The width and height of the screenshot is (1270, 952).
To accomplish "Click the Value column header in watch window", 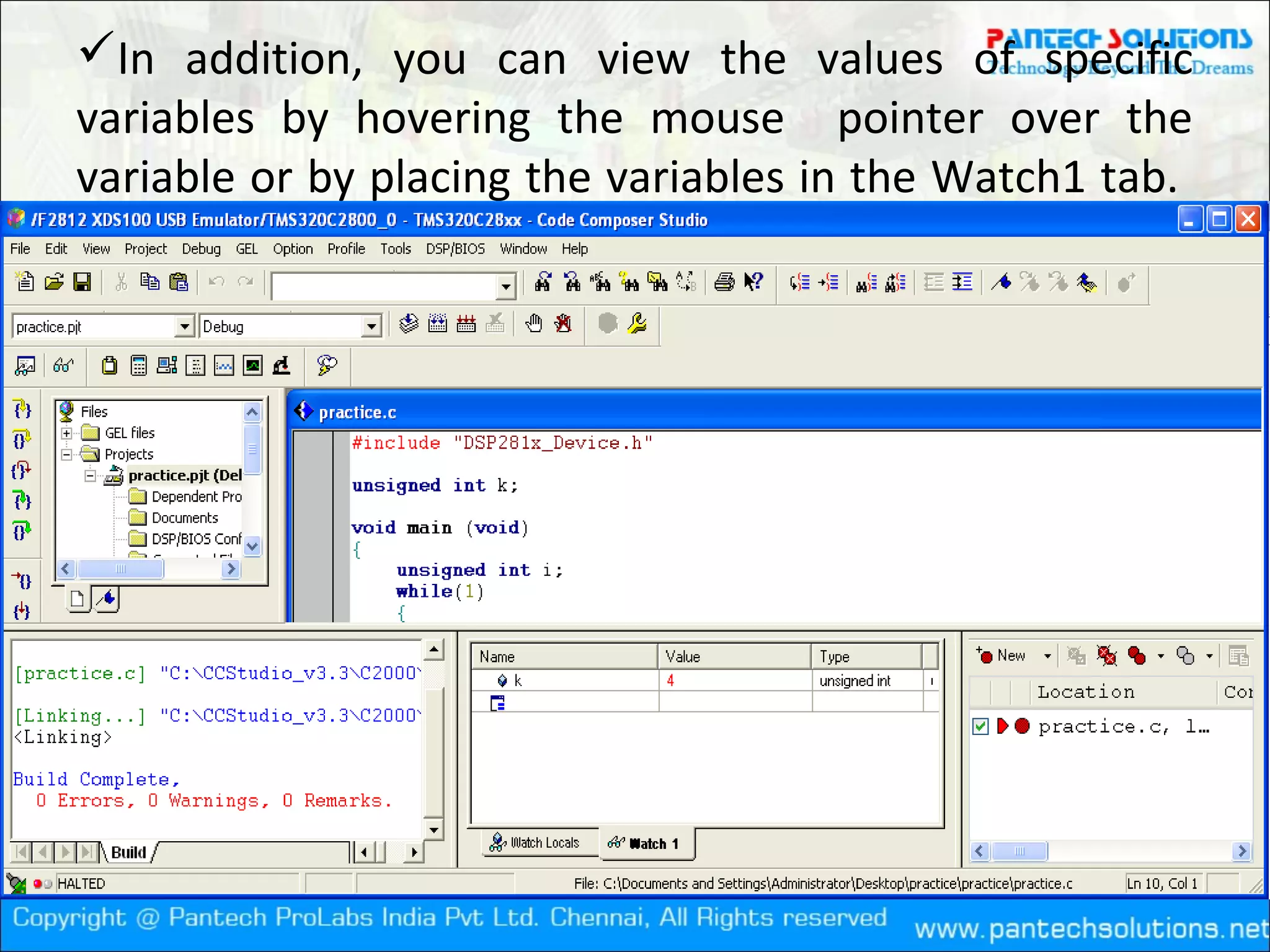I will click(735, 656).
